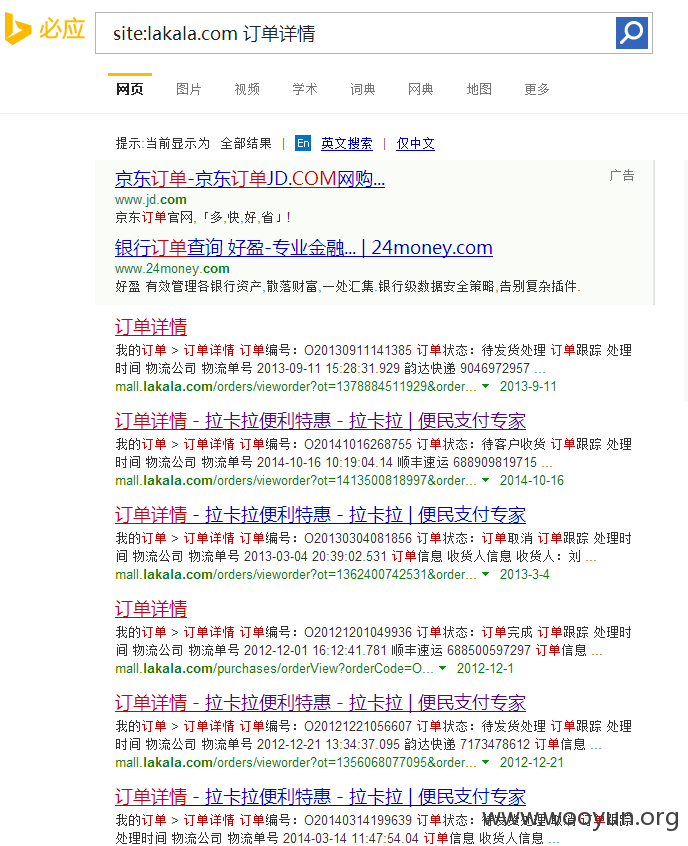
Task: Click the En language badge icon
Action: coord(303,143)
